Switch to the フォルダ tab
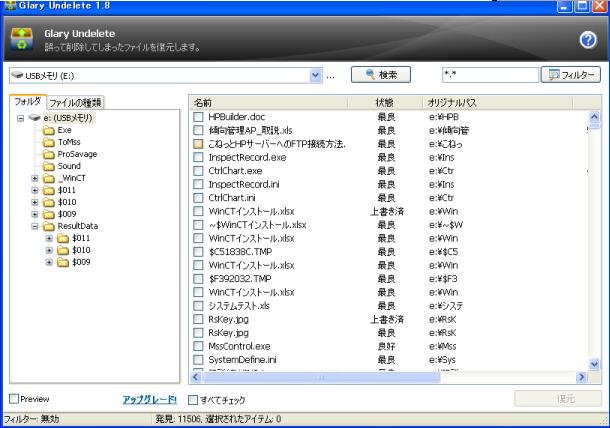This screenshot has height=428, width=610. coord(28,102)
